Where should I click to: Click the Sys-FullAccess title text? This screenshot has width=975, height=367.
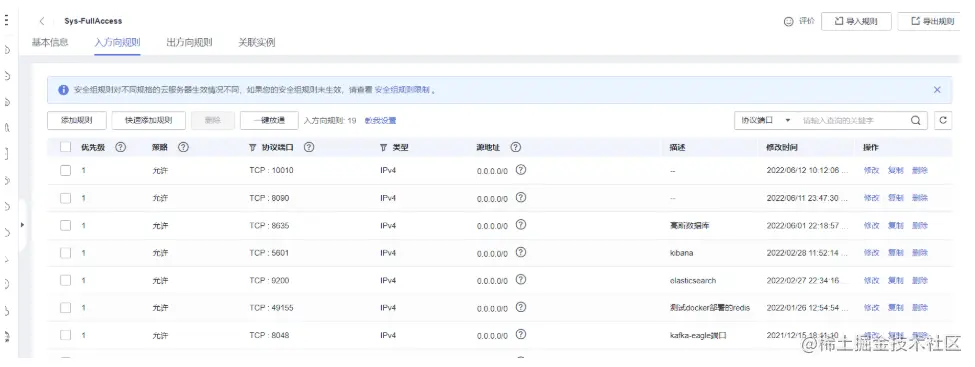[93, 21]
